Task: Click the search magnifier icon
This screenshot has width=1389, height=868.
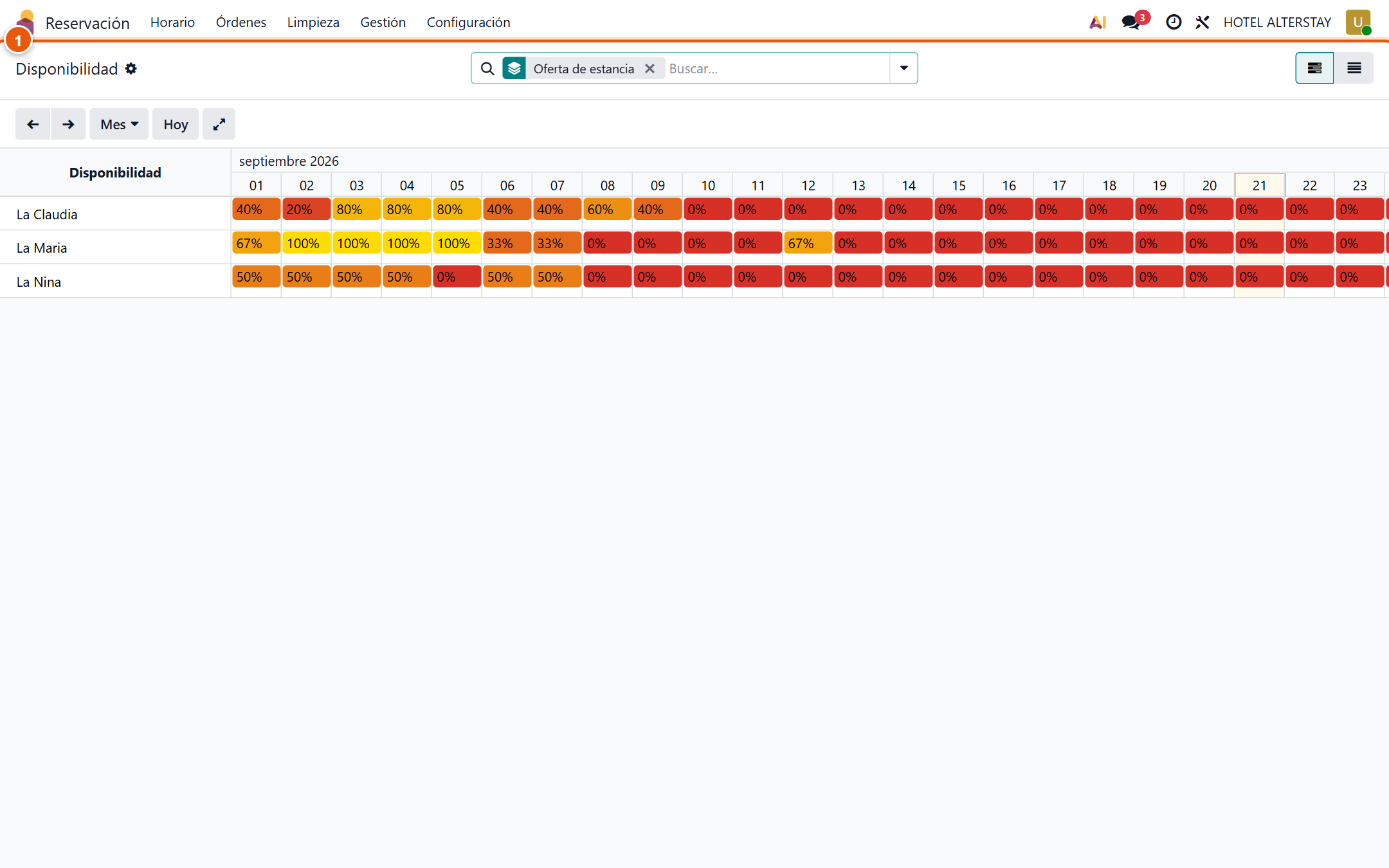Action: tap(487, 69)
